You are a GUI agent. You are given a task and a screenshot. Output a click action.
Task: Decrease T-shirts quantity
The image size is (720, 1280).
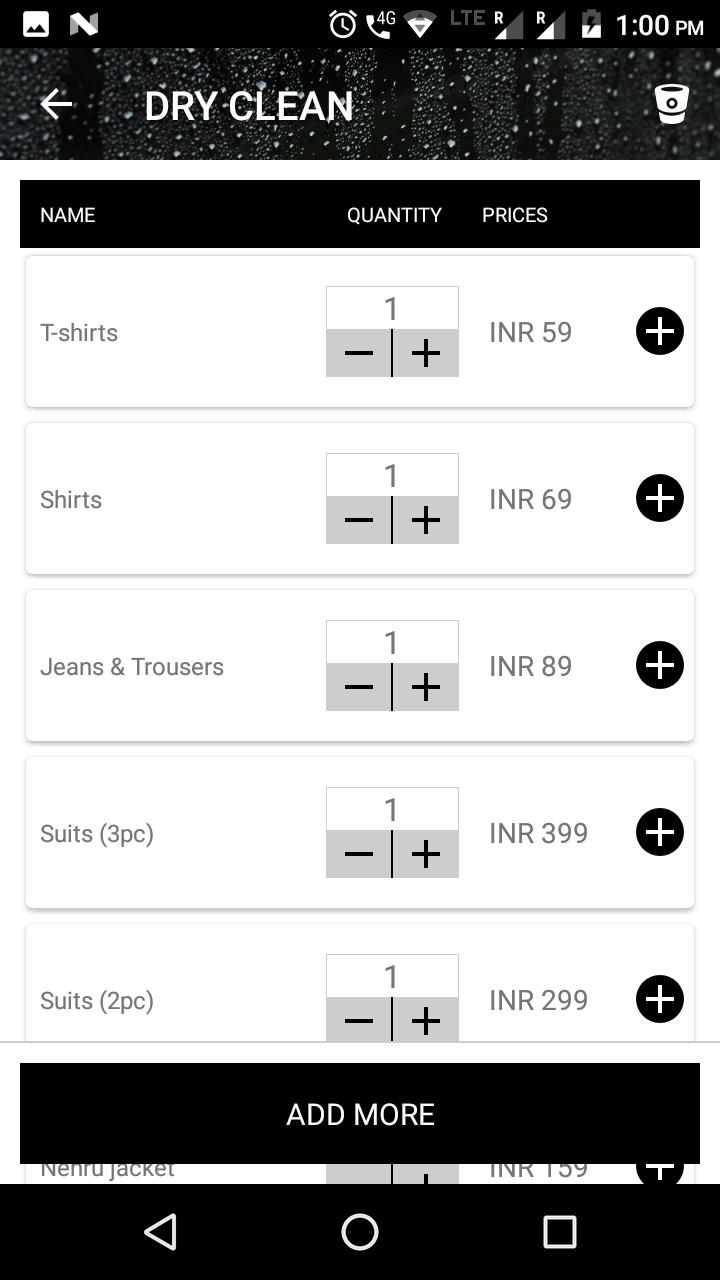click(x=358, y=353)
